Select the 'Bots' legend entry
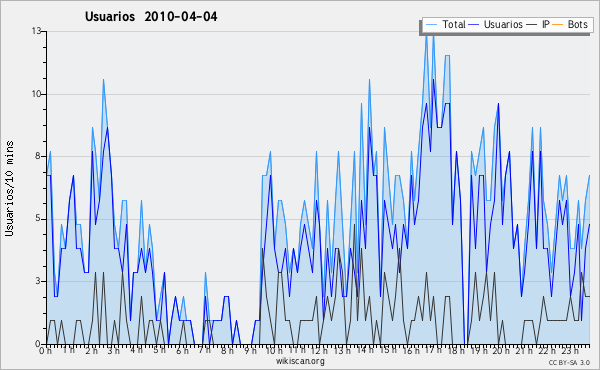600x370 pixels. pos(570,24)
